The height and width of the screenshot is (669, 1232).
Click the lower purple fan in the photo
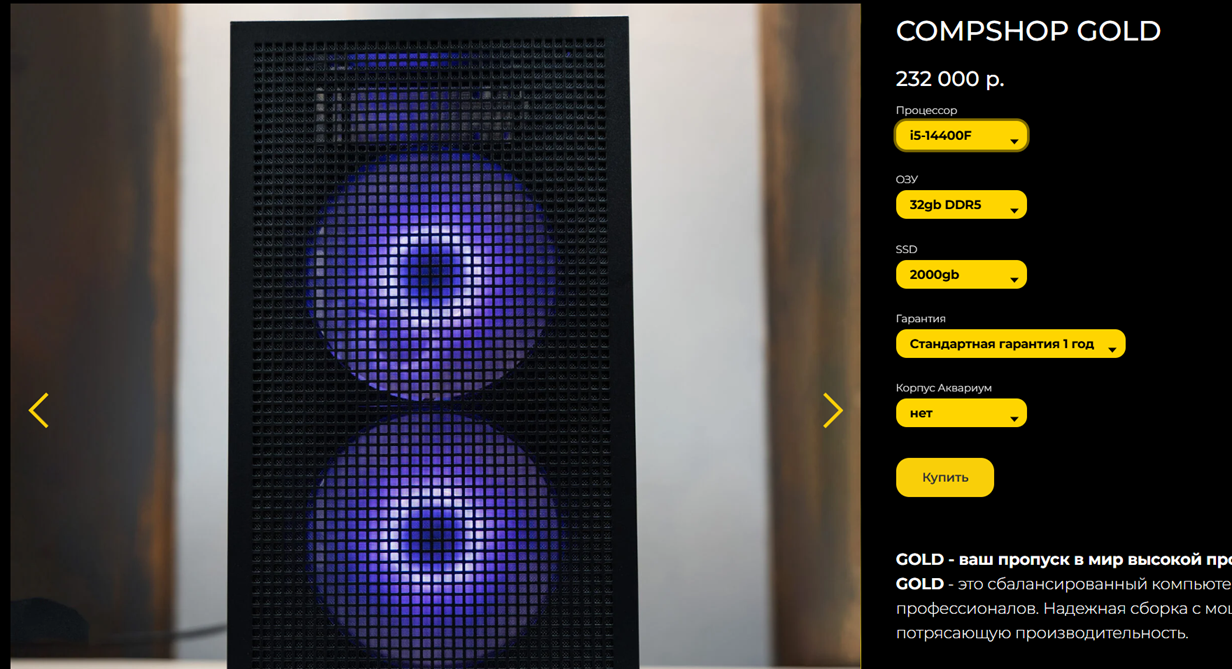click(x=432, y=535)
